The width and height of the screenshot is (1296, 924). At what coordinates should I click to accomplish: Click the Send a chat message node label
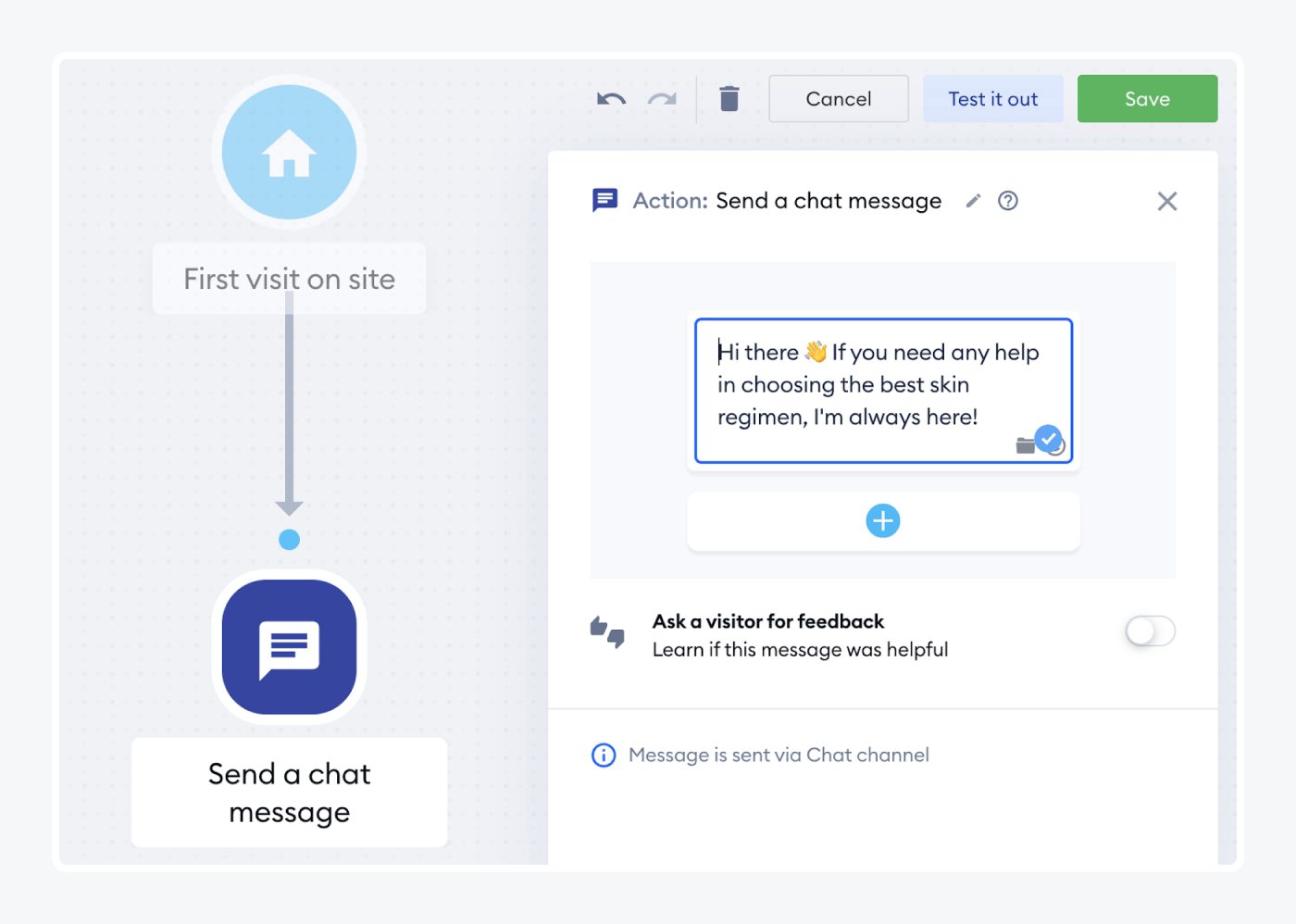tap(290, 793)
